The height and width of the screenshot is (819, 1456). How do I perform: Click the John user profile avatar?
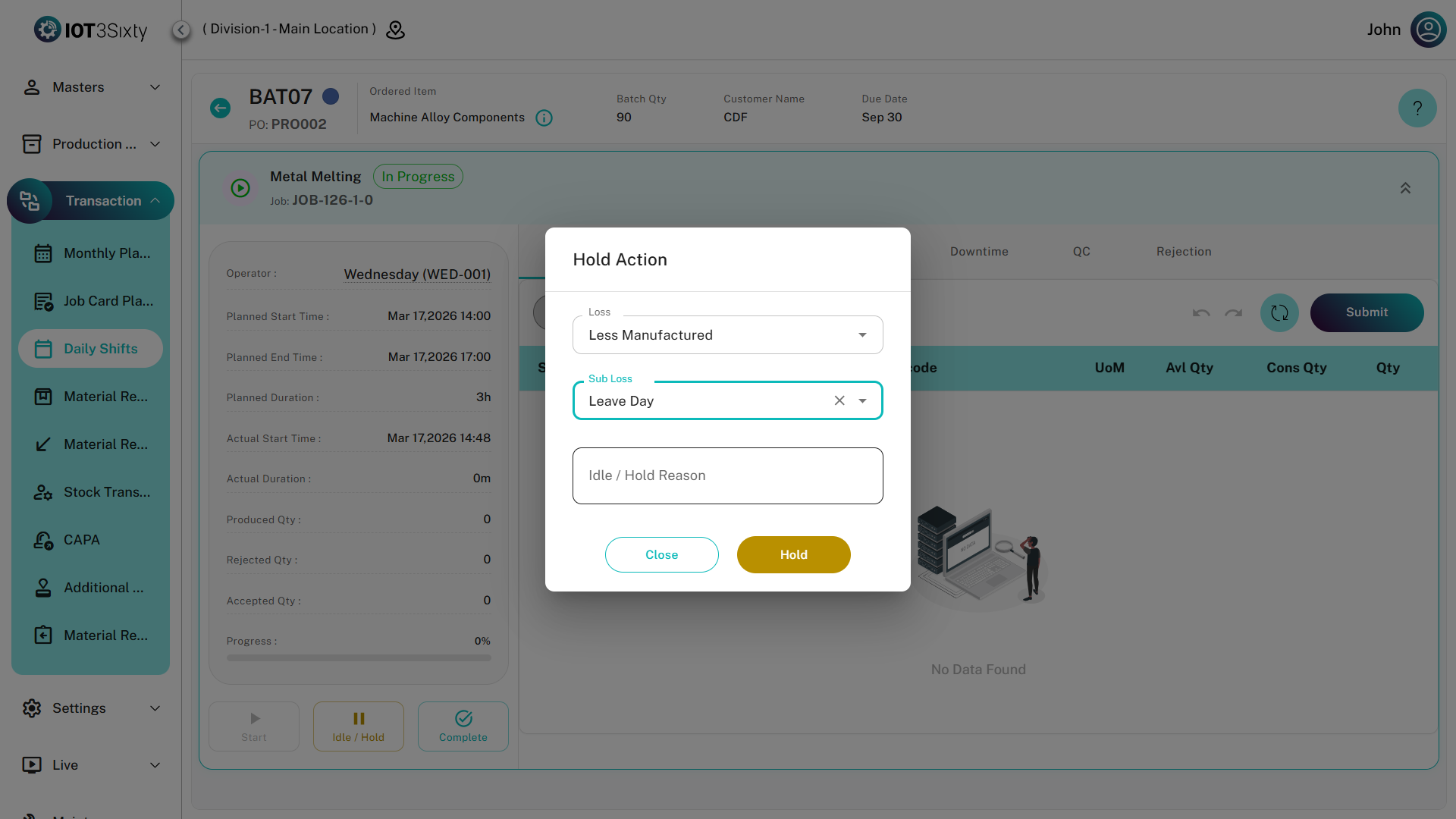[1428, 30]
